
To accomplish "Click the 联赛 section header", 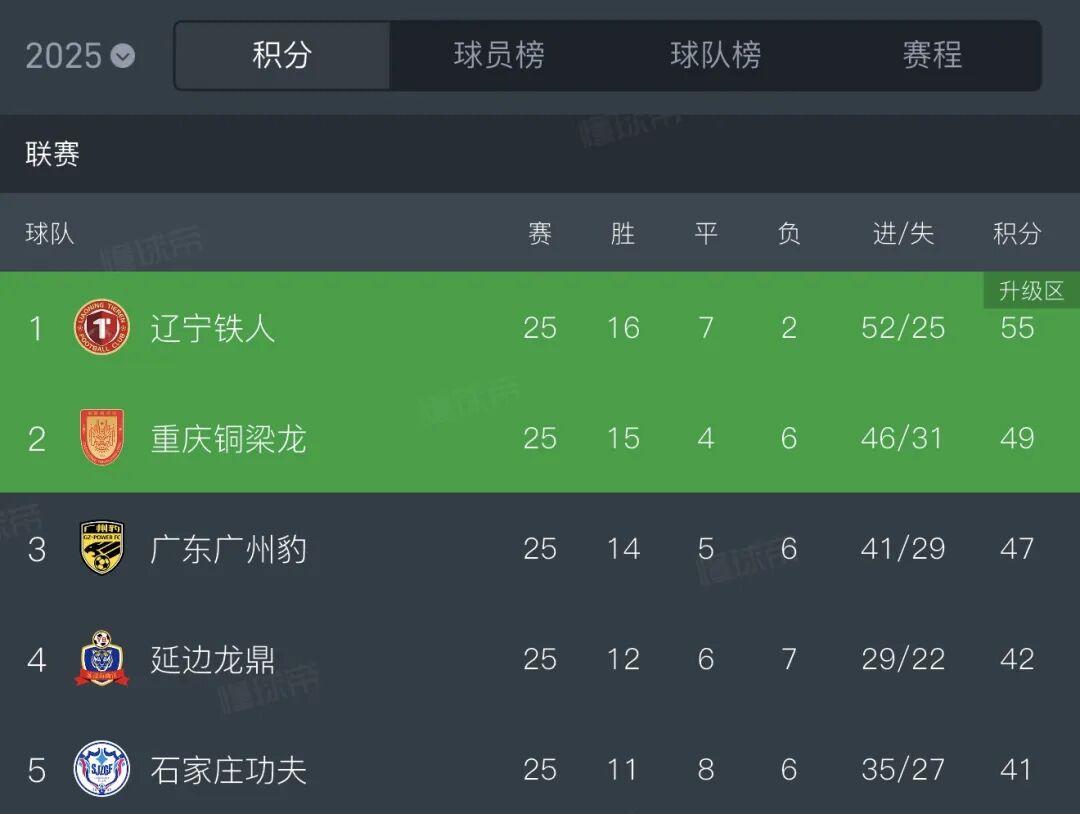I will pyautogui.click(x=53, y=154).
